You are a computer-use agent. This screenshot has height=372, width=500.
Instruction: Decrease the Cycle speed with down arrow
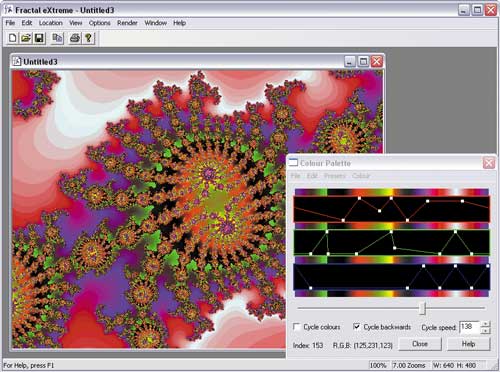(485, 330)
